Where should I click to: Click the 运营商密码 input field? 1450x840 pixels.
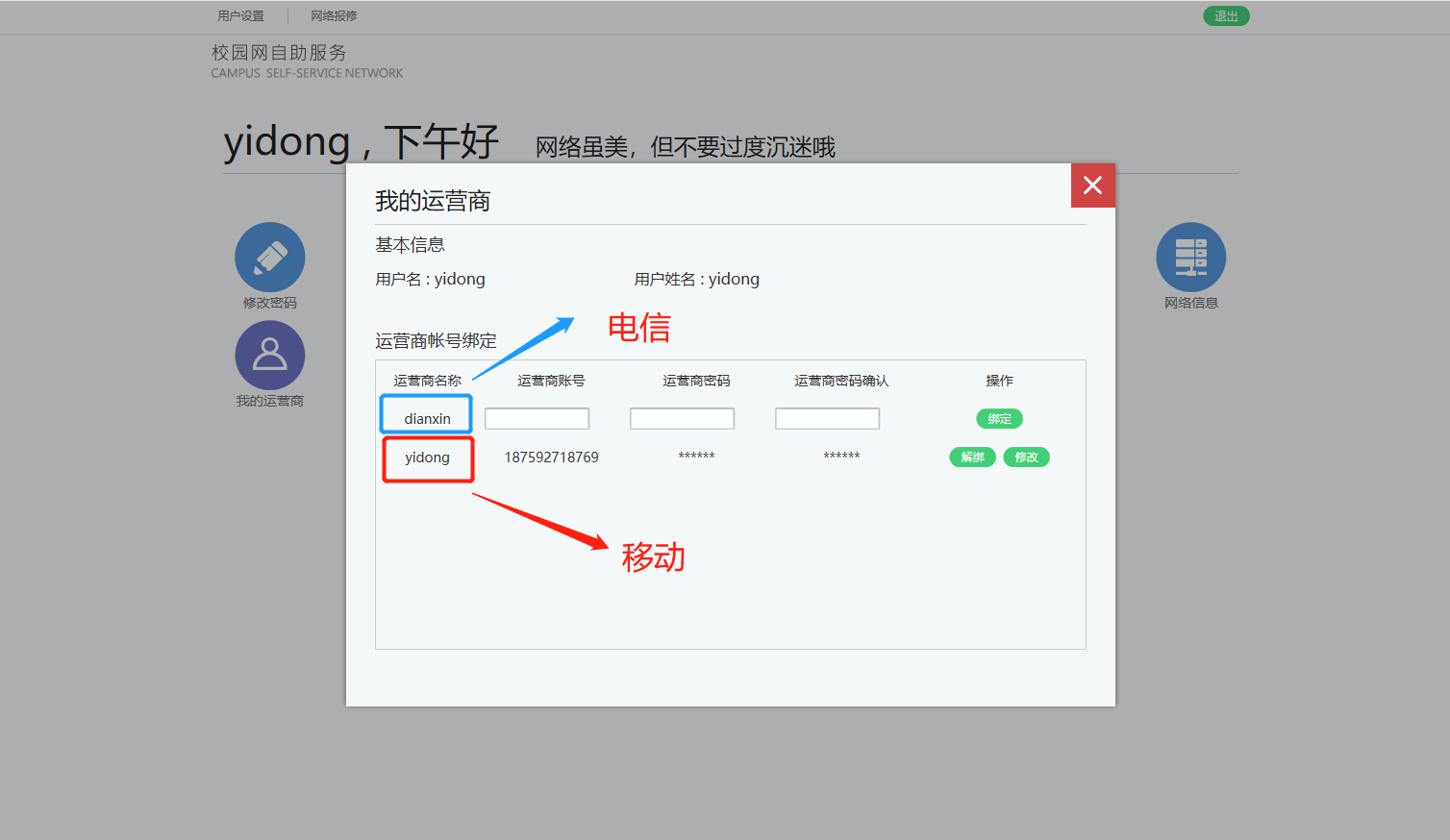tap(682, 419)
